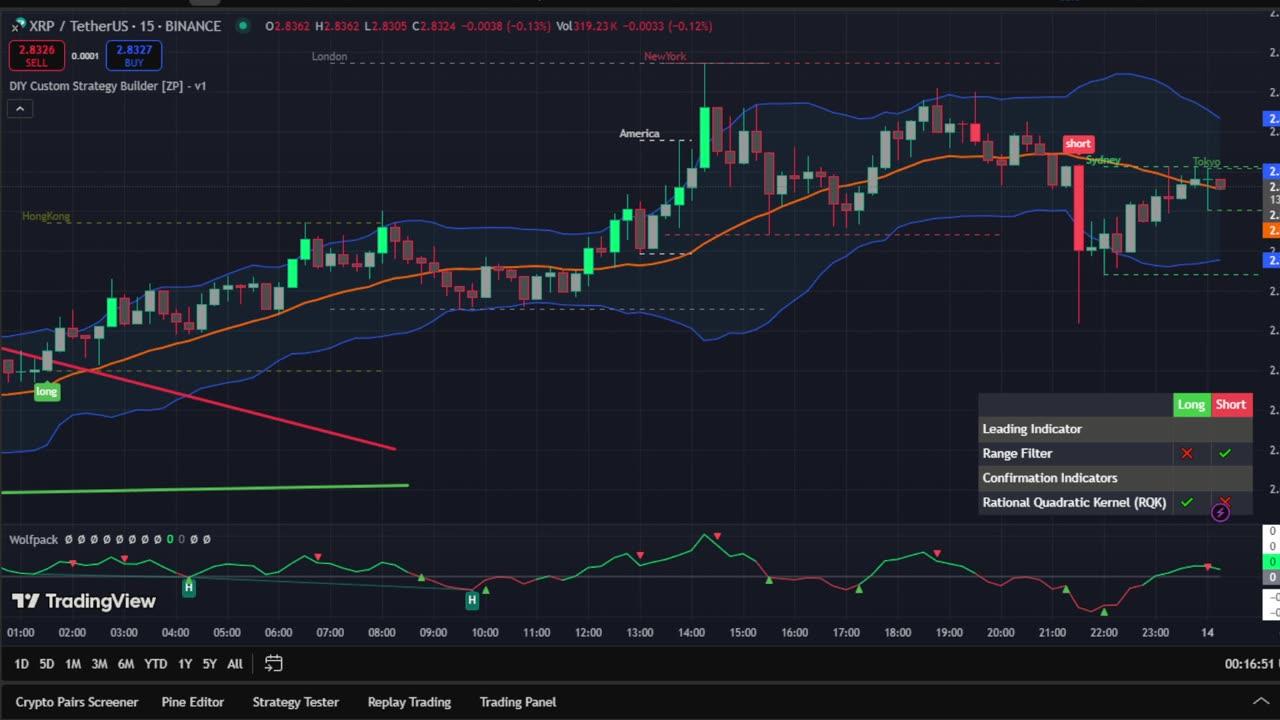Click the Confirmation Indicators header row
The height and width of the screenshot is (720, 1280).
point(1115,478)
